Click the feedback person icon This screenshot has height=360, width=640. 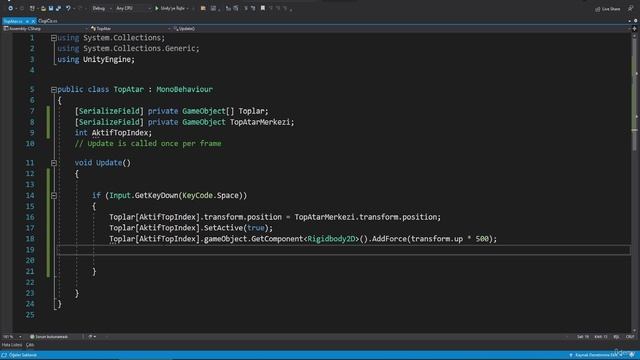coord(631,9)
